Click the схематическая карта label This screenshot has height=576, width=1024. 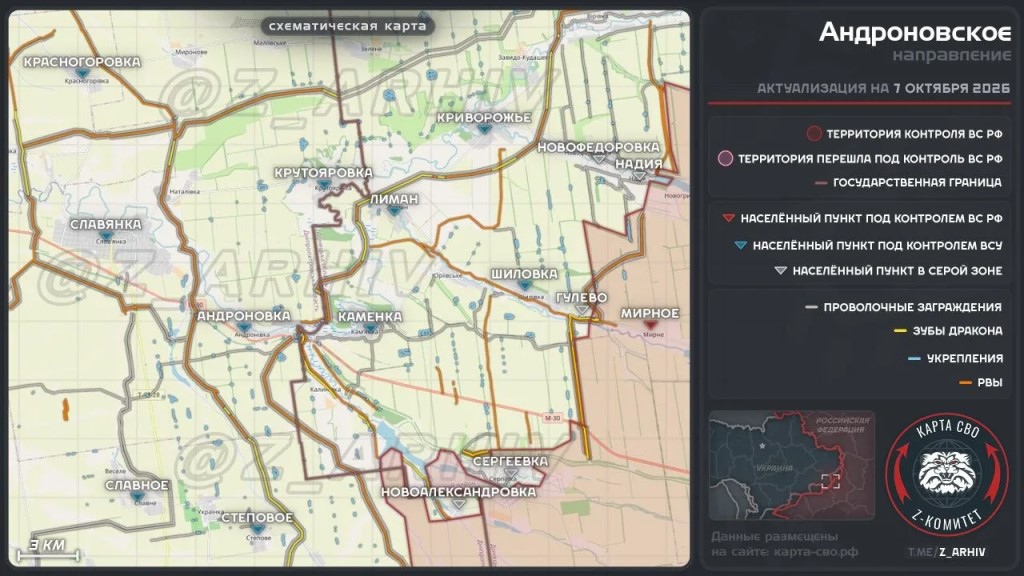[x=347, y=26]
